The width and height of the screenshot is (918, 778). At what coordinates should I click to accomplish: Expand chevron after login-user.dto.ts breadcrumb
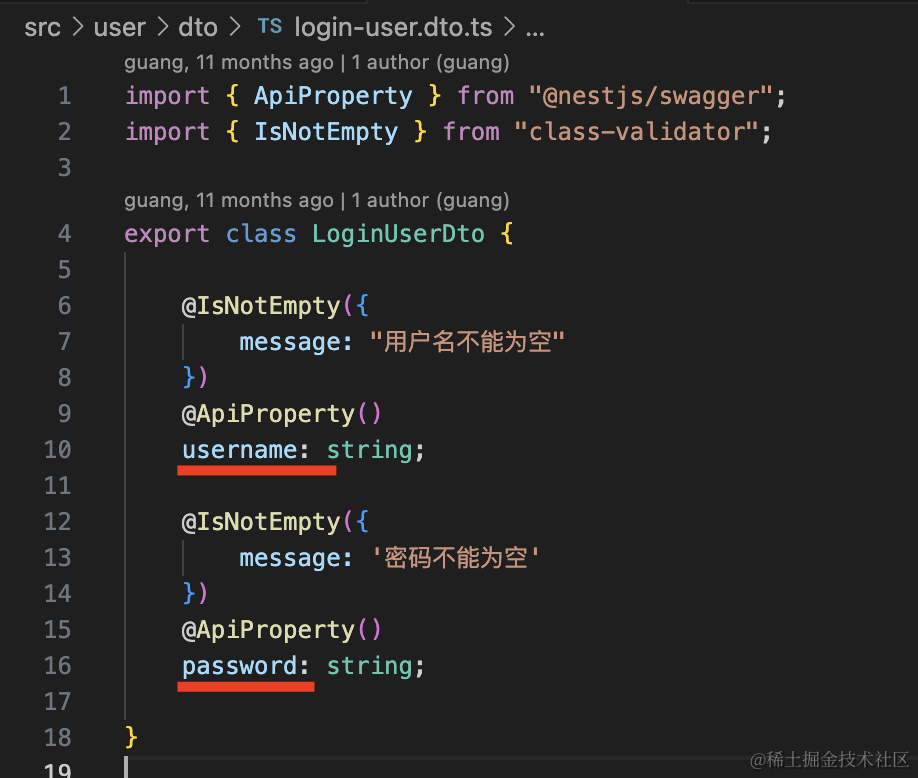(509, 26)
